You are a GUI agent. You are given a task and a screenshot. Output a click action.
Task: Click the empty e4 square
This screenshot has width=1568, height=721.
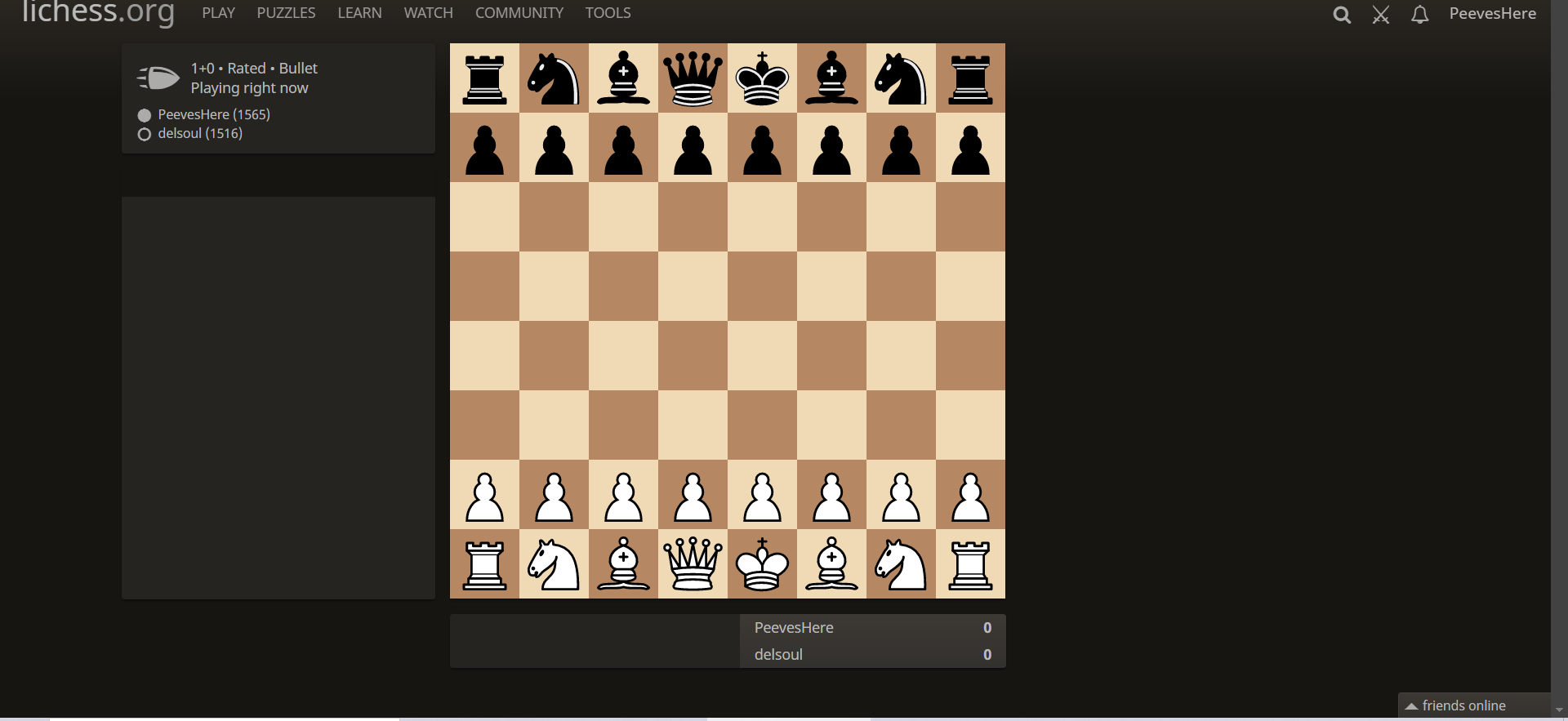(x=762, y=356)
